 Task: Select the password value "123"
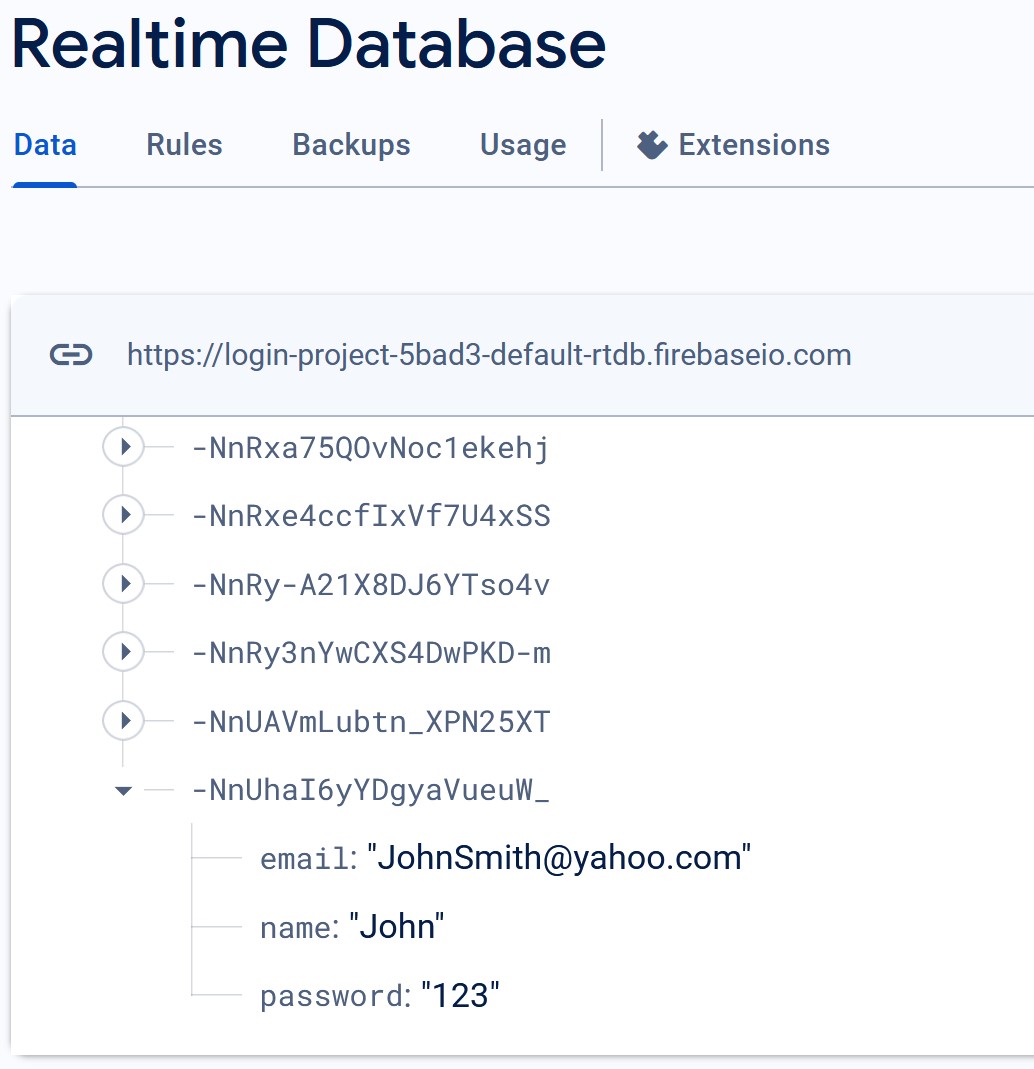[460, 995]
